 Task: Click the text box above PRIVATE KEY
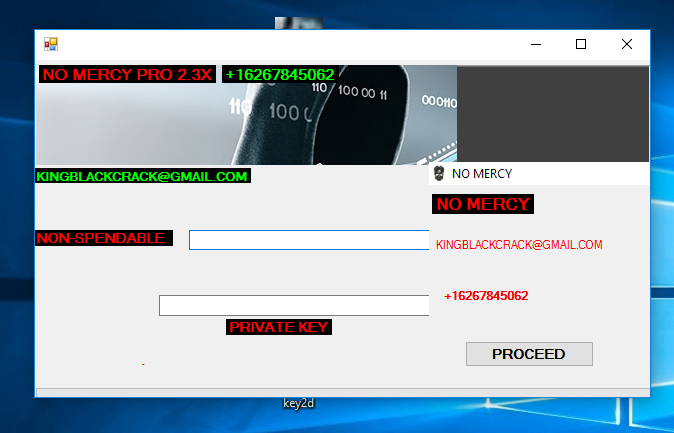click(x=293, y=305)
